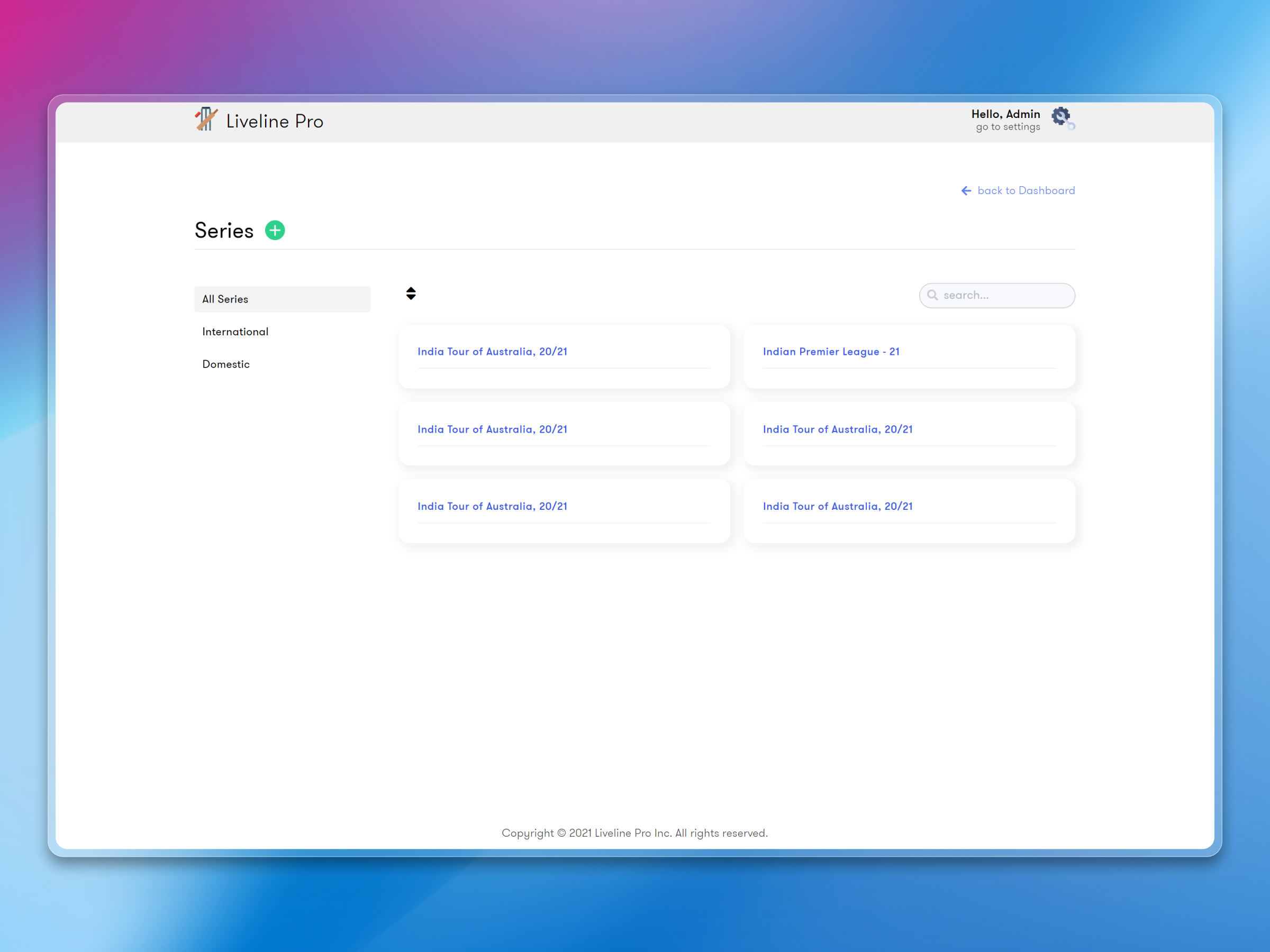Open the 'back to Dashboard' link
Image resolution: width=1270 pixels, height=952 pixels.
click(1027, 190)
